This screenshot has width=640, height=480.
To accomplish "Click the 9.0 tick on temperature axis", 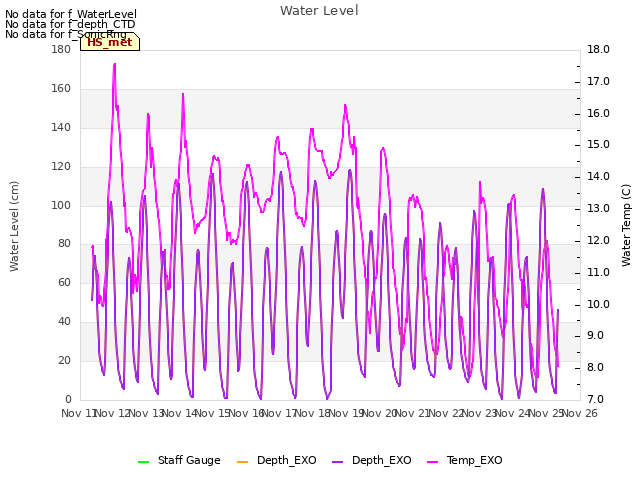I will tap(598, 336).
